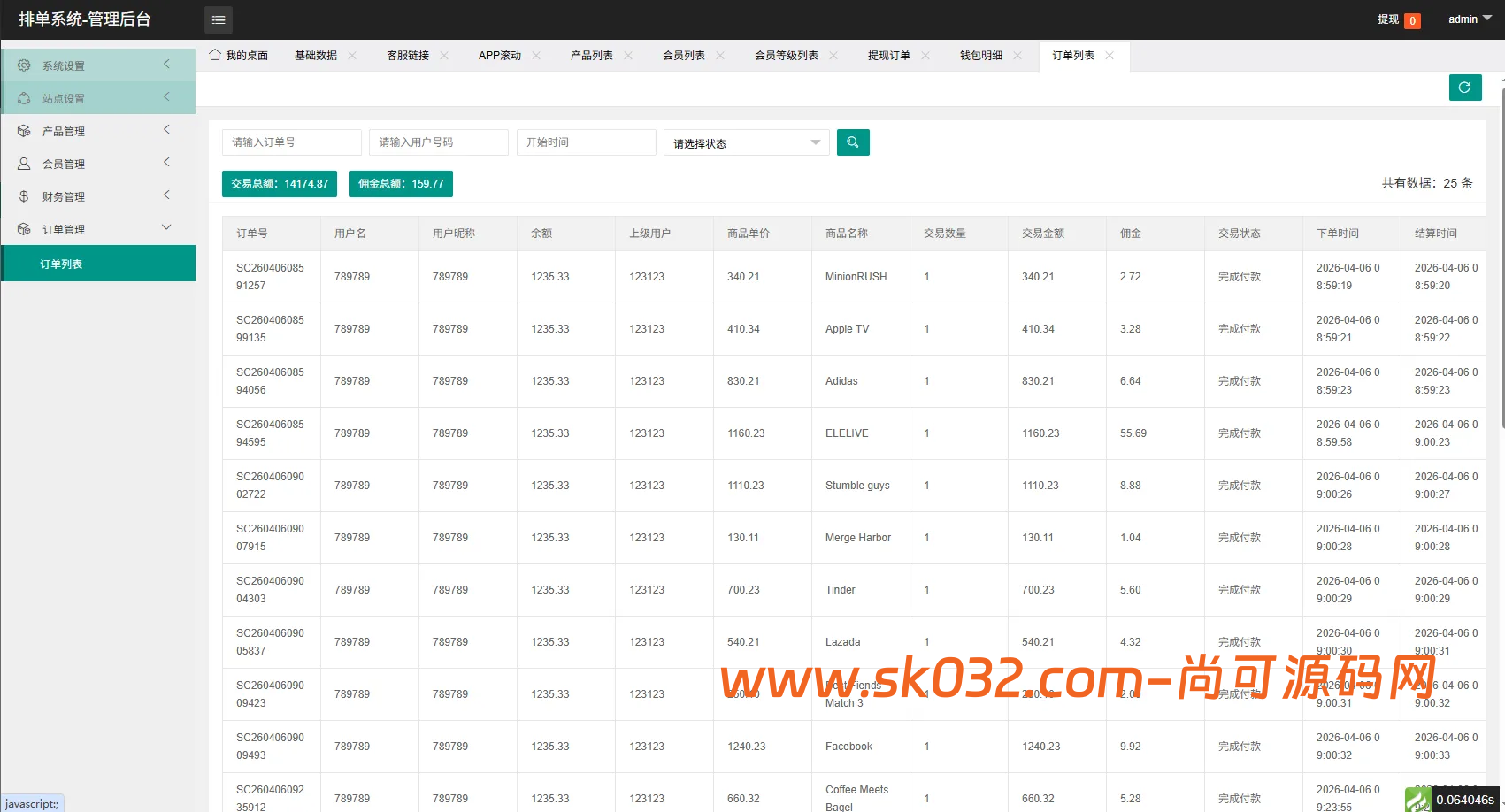The width and height of the screenshot is (1505, 812).
Task: Click the green refresh icon button
Action: tap(1465, 88)
